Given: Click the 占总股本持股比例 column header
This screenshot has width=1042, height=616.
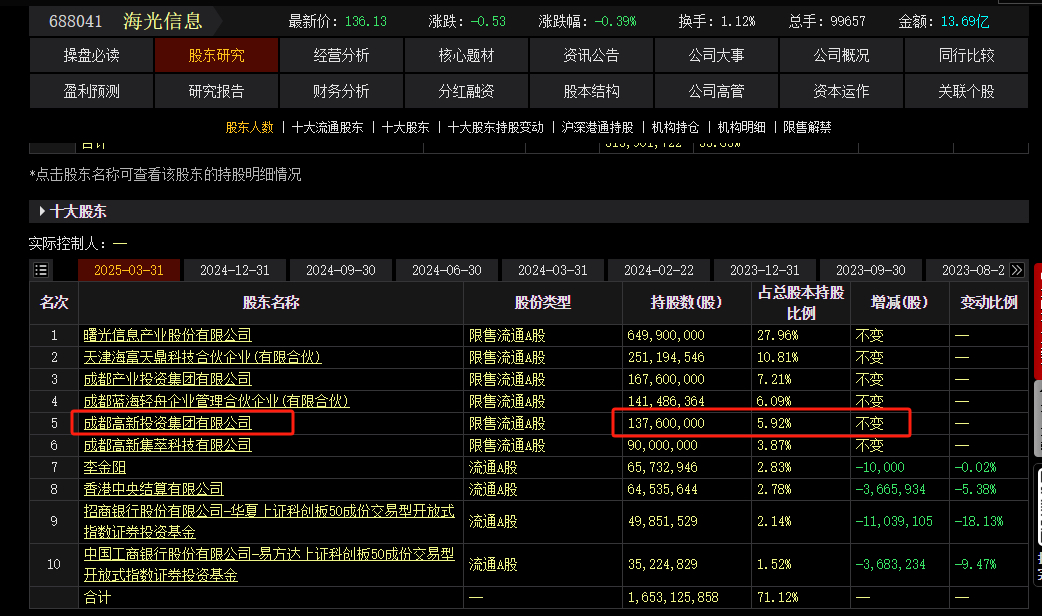Looking at the screenshot, I should coord(801,302).
